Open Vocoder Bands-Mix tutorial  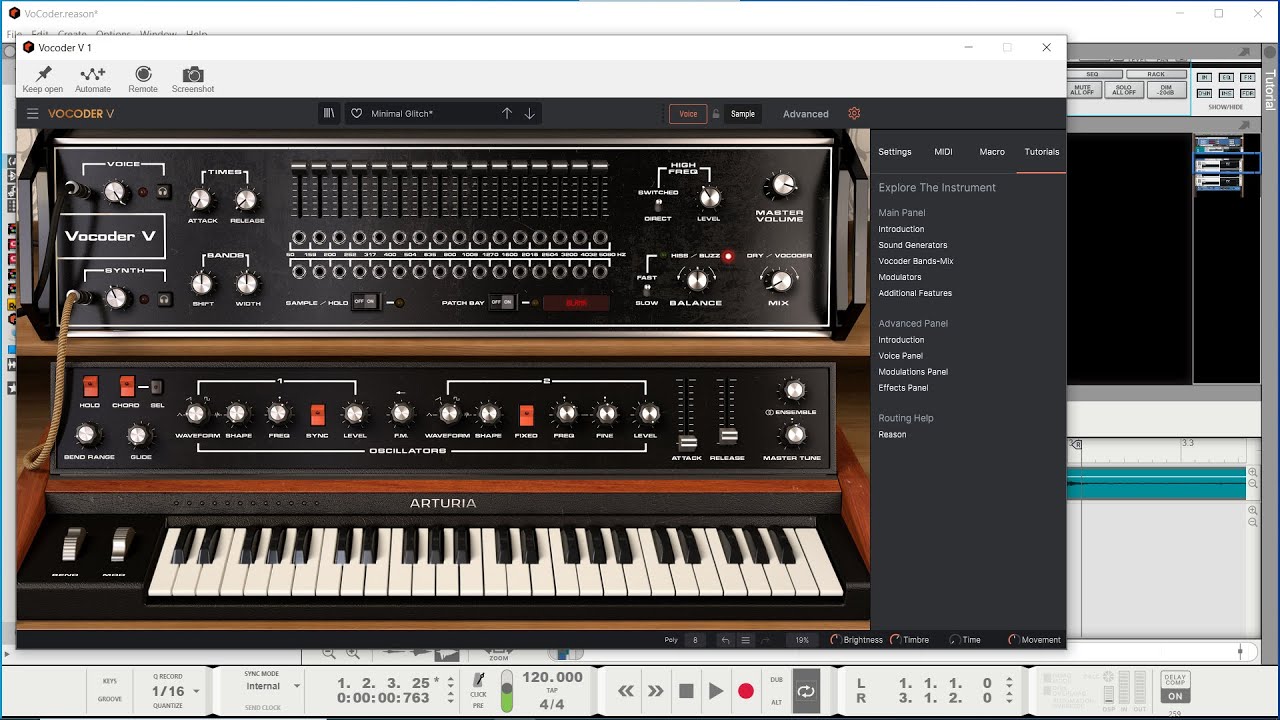coord(916,261)
